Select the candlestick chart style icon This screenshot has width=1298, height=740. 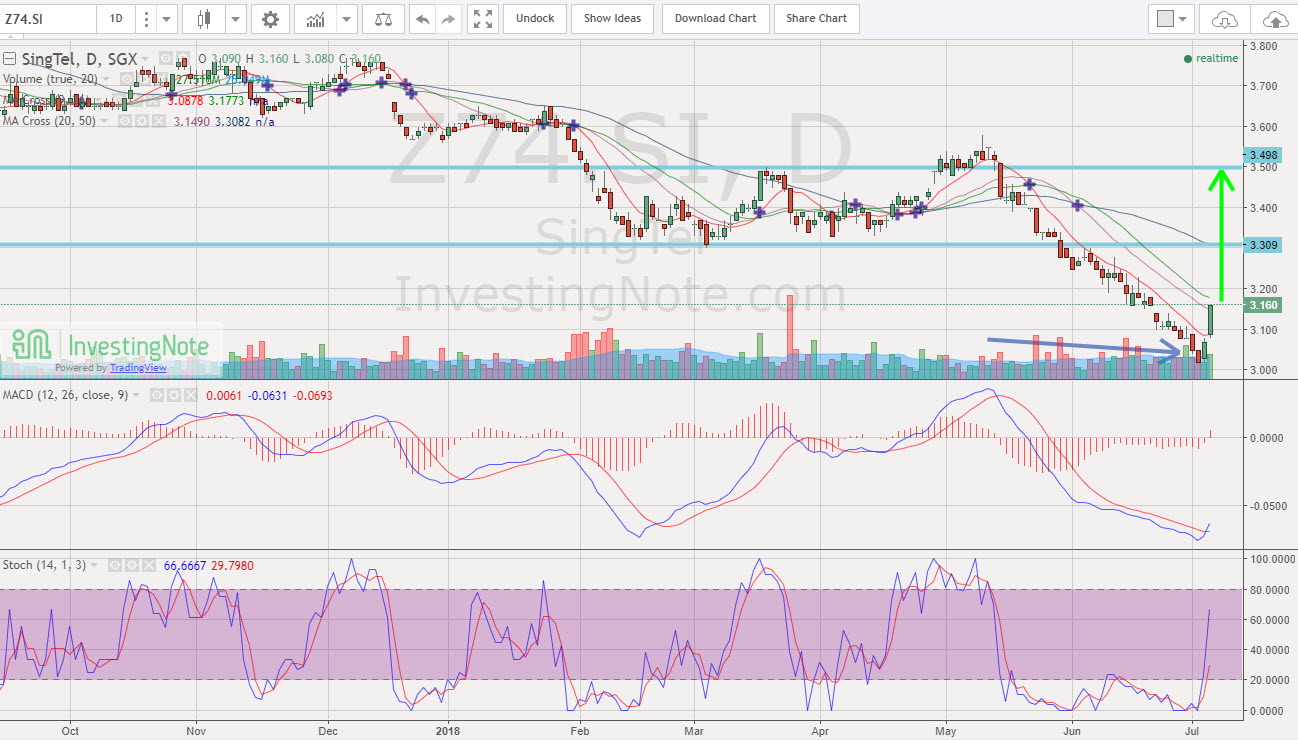(205, 19)
